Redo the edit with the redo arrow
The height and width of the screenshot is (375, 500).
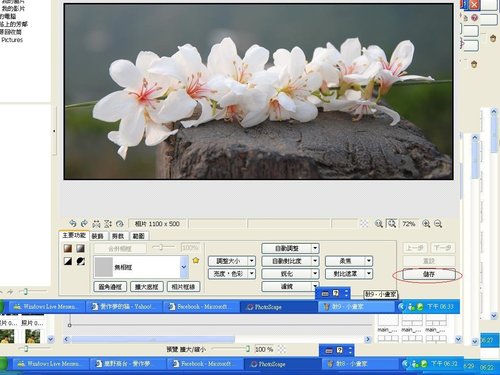point(84,223)
